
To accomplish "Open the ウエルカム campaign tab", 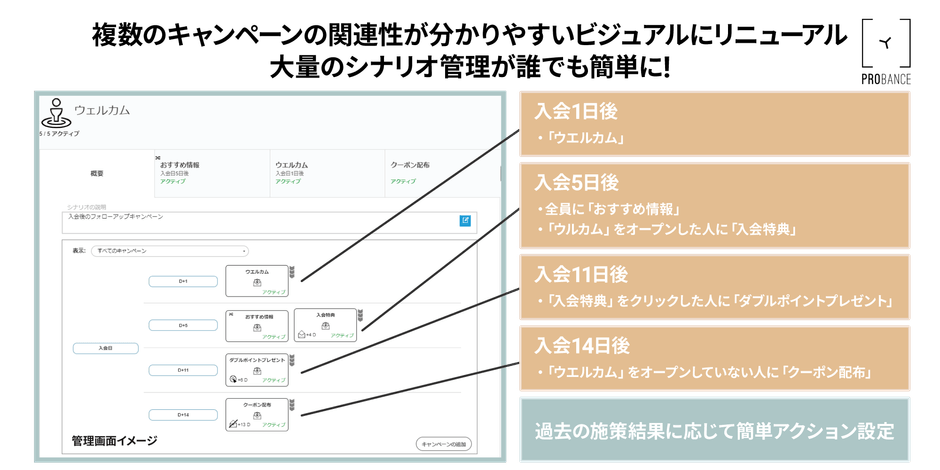I will [327, 173].
